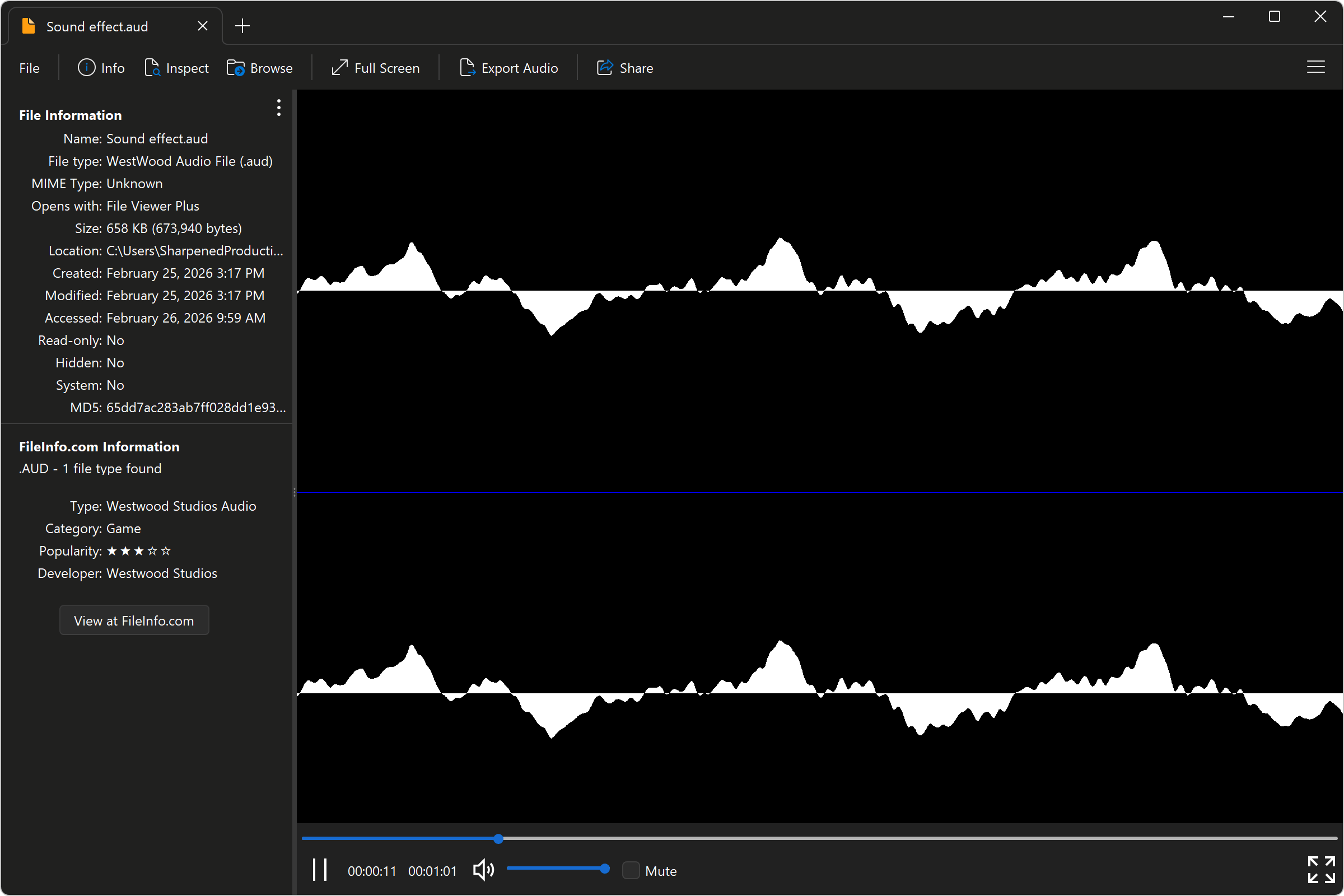Click the MD5 hash value text
The height and width of the screenshot is (896, 1344).
[x=196, y=408]
